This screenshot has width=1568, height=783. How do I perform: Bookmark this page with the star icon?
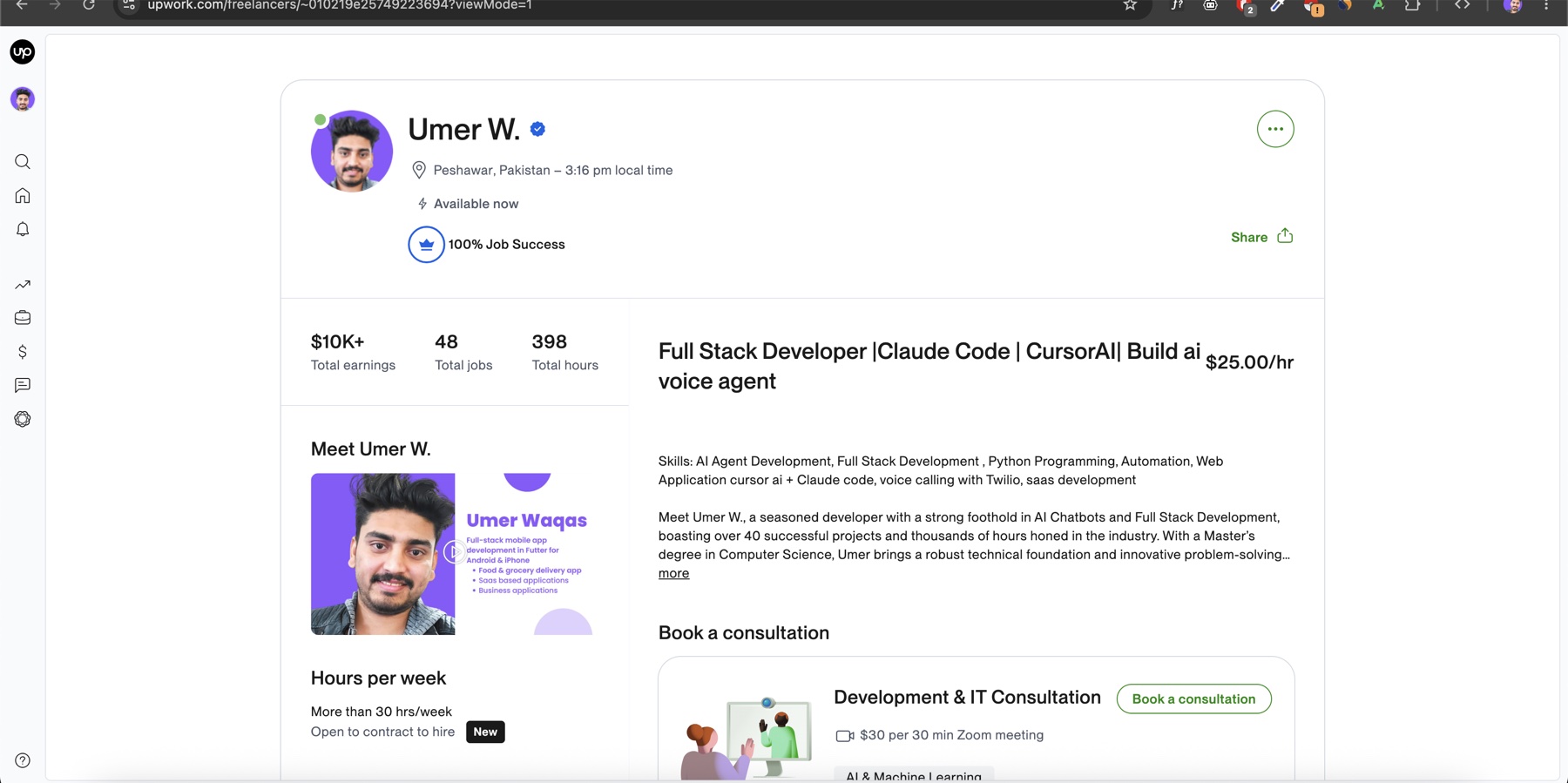(x=1130, y=5)
